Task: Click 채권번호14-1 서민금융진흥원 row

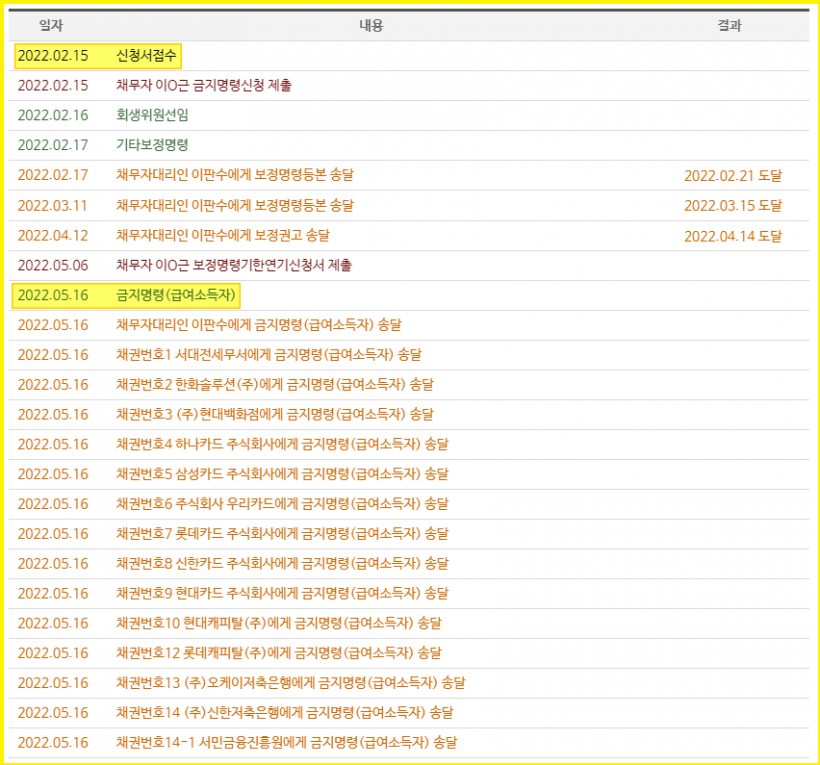Action: click(409, 742)
